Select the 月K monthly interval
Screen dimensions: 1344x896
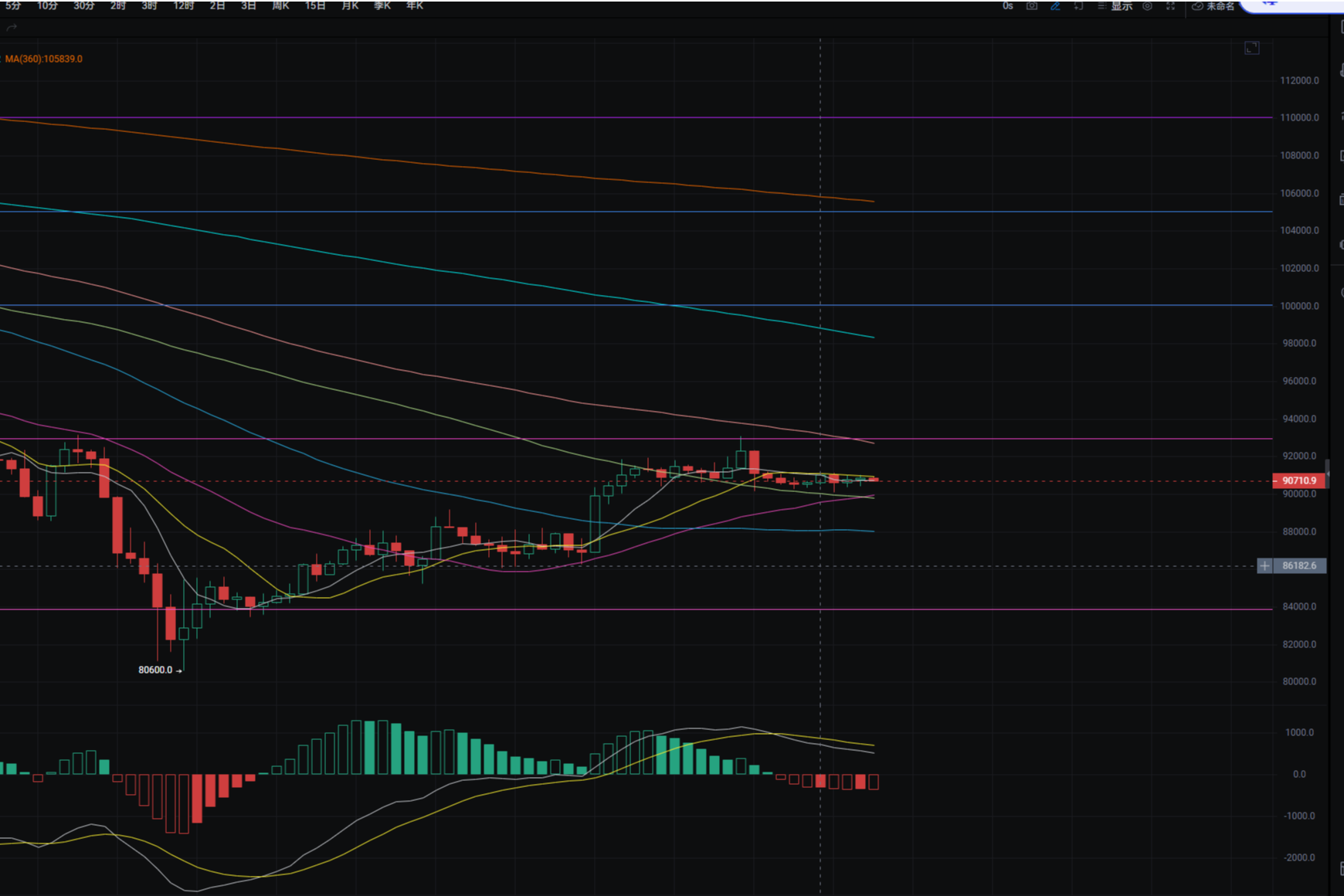(350, 6)
